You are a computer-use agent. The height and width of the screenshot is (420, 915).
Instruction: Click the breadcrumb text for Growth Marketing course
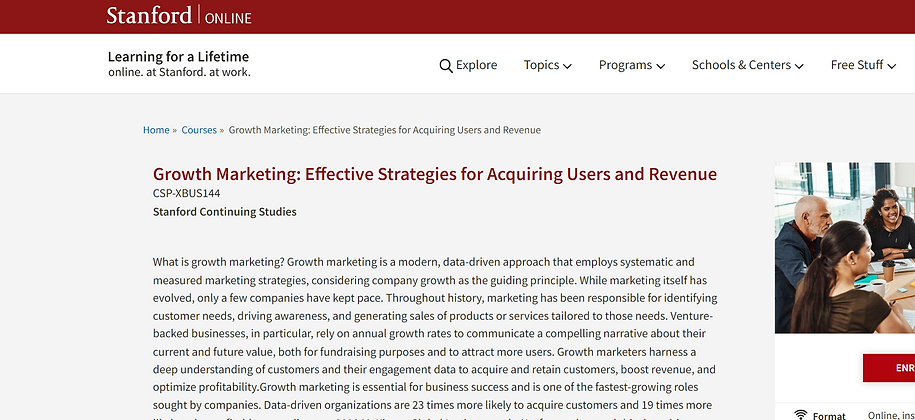click(385, 130)
